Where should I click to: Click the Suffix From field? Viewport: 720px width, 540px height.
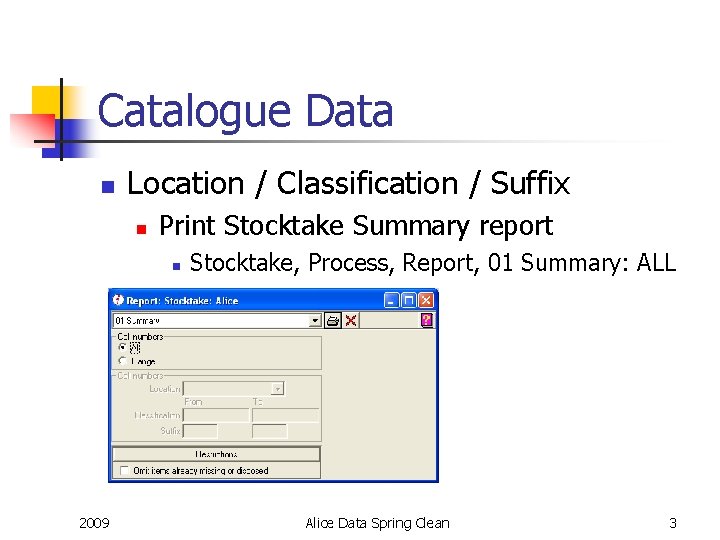200,431
